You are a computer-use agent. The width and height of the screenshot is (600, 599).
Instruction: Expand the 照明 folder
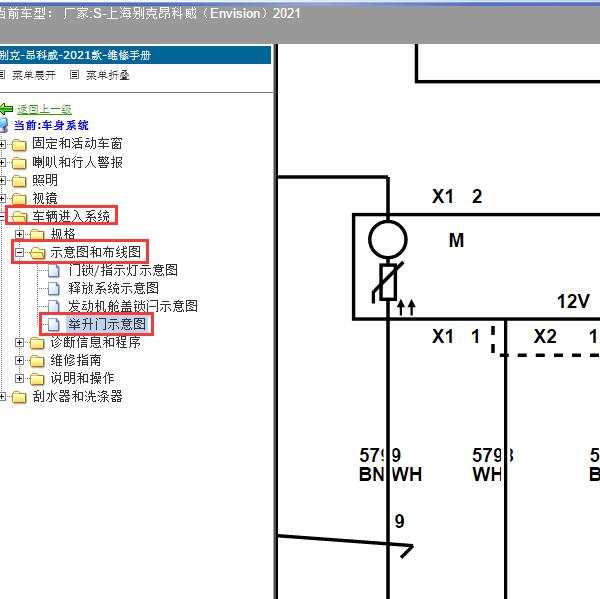click(2, 180)
